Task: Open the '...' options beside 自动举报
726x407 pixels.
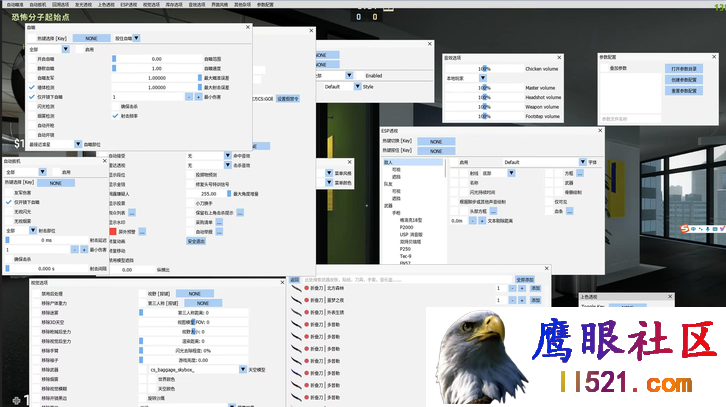Action: pos(219,232)
